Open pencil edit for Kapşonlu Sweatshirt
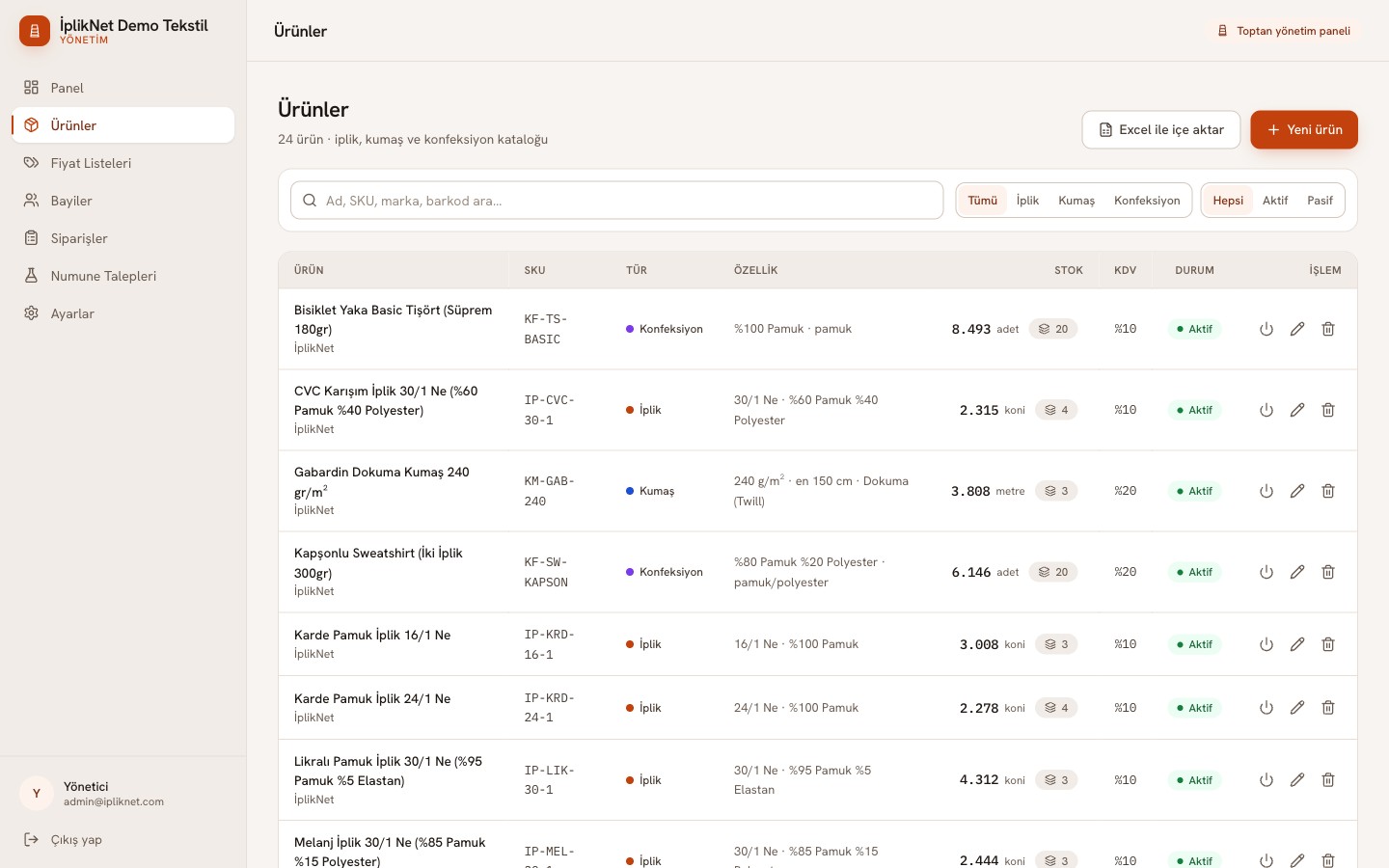 point(1297,572)
